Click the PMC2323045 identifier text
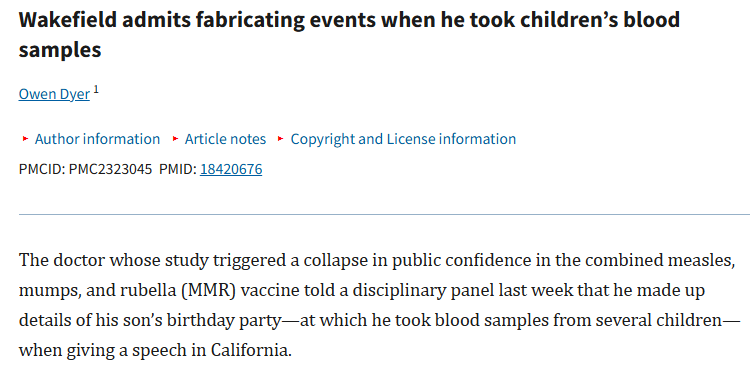 coord(110,169)
